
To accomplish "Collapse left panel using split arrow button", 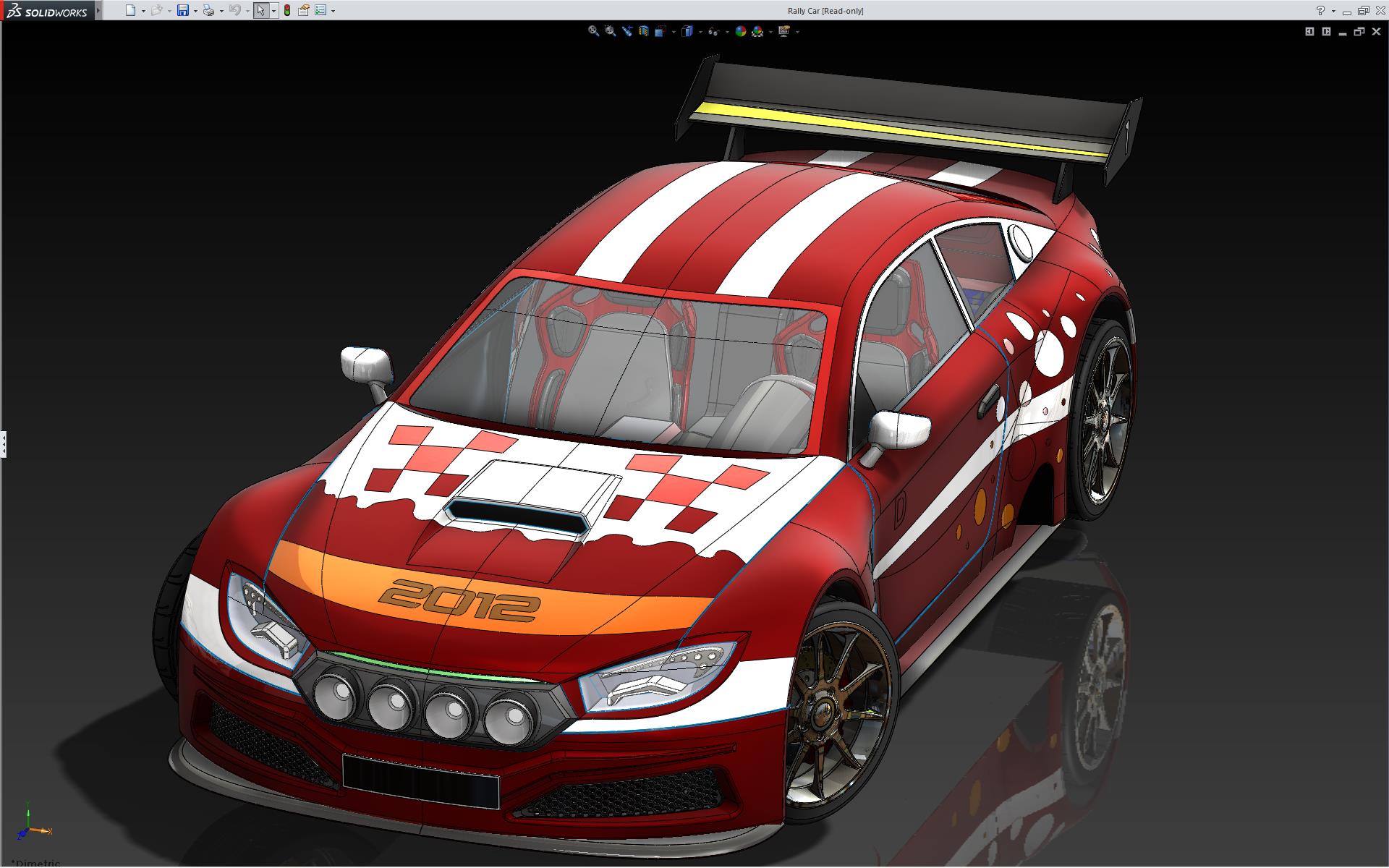I will pos(1309,31).
